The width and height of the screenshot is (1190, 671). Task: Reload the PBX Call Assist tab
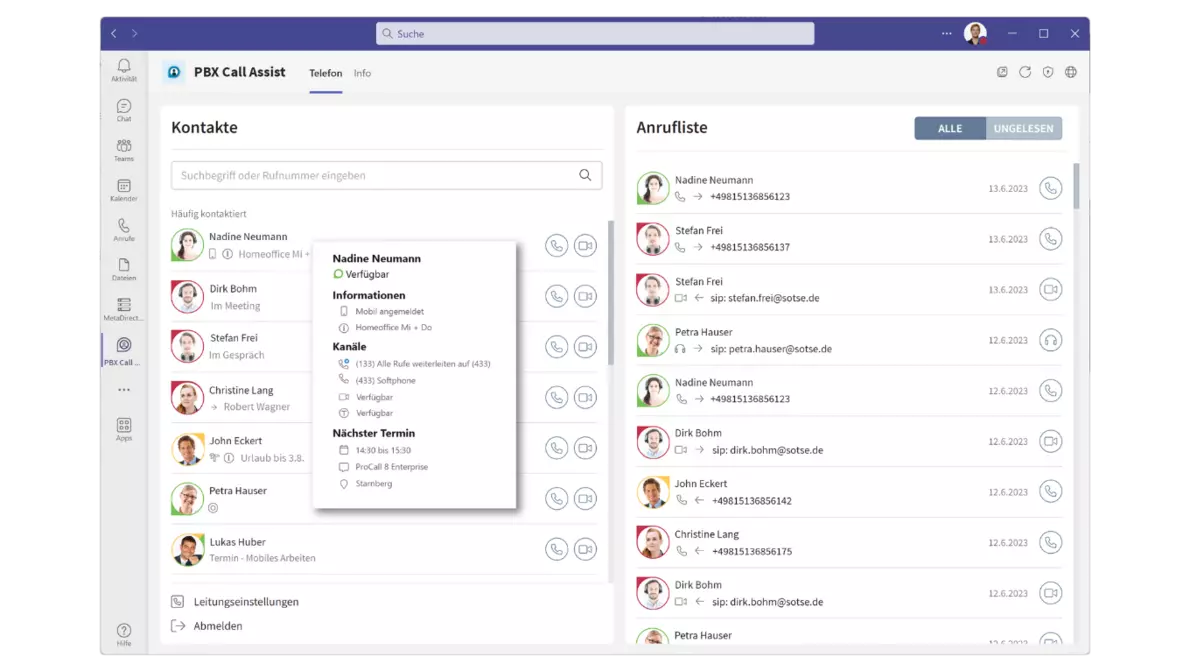[x=1025, y=72]
